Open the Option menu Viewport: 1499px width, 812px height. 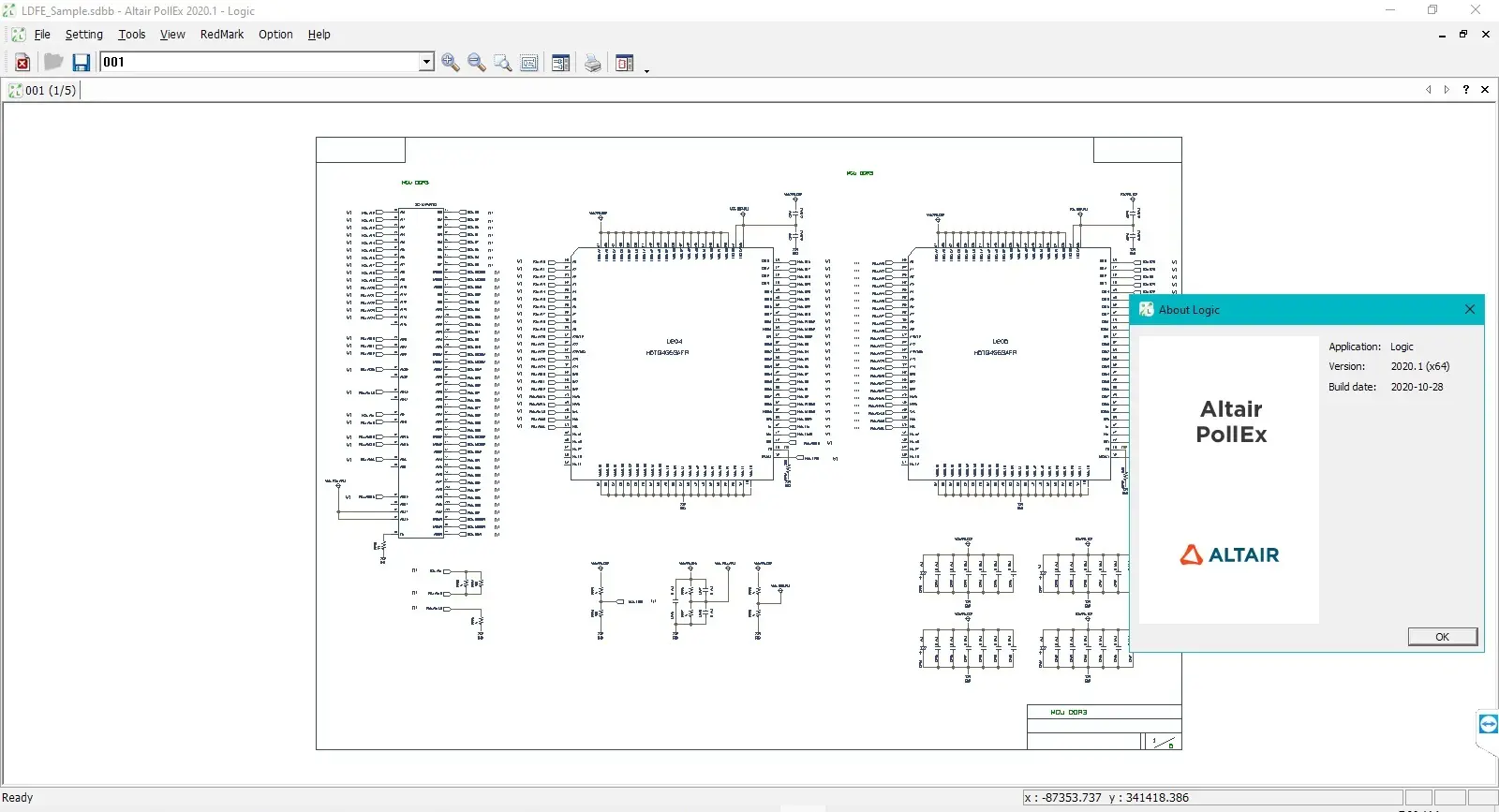click(x=275, y=35)
